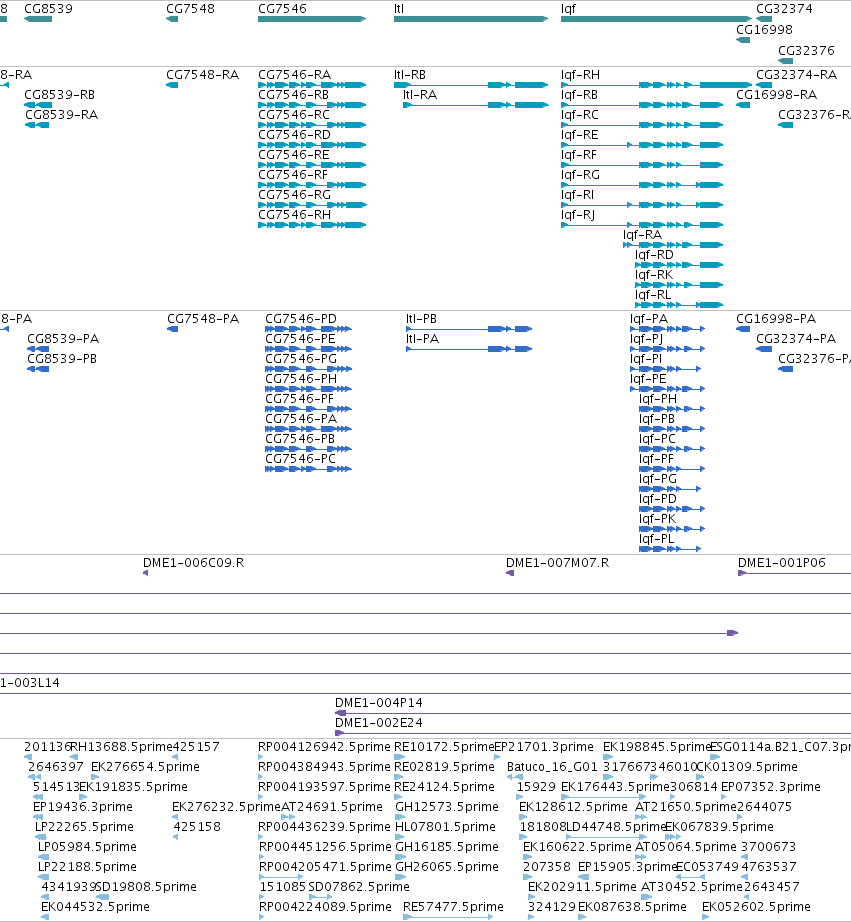Screen dimensions: 851x922
Task: Click transcript lqf-RE
Action: click(580, 135)
